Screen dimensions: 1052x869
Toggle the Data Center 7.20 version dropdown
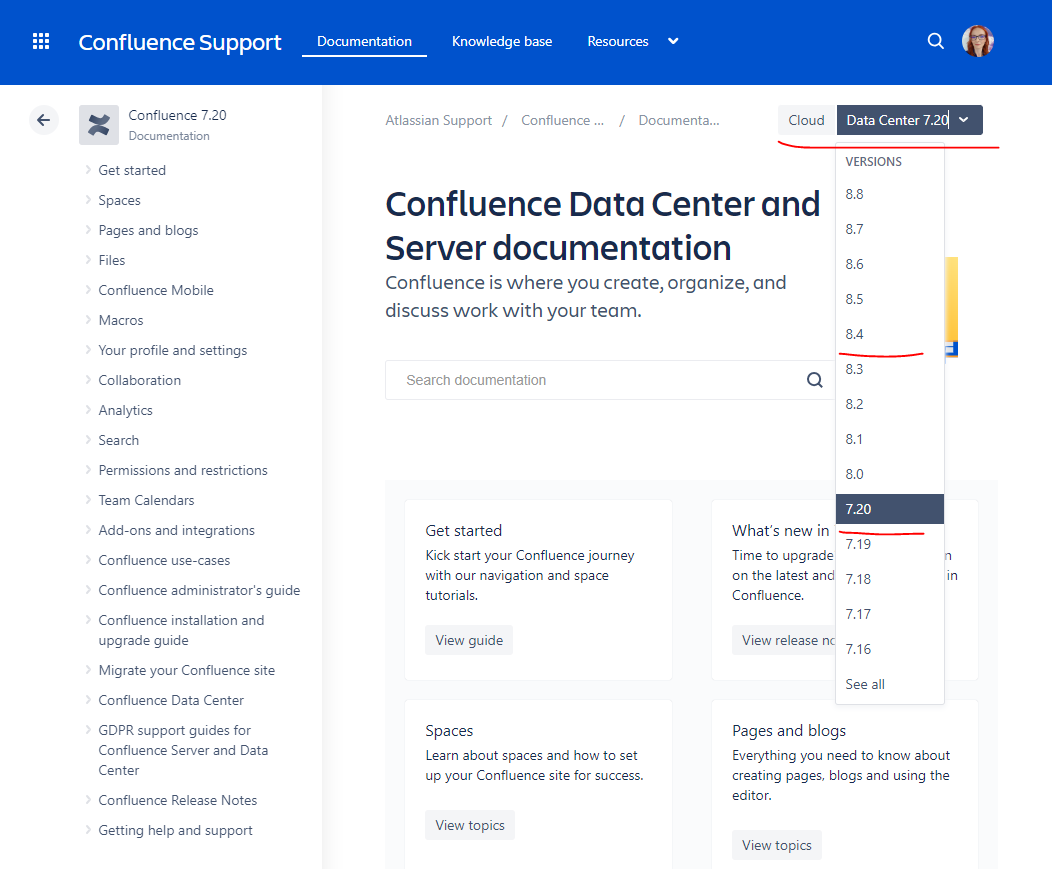point(909,120)
